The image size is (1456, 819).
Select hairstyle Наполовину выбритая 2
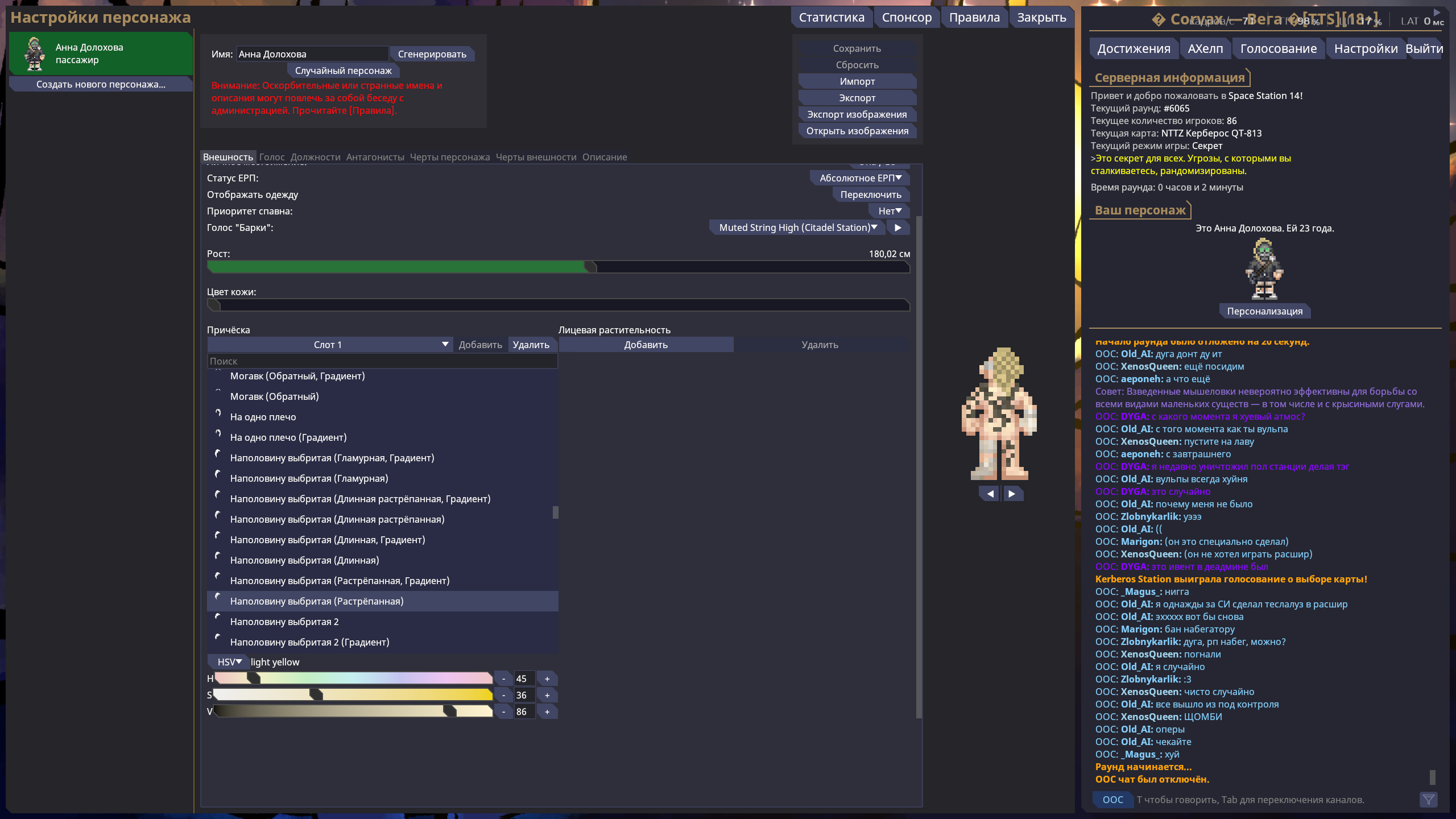pyautogui.click(x=284, y=622)
